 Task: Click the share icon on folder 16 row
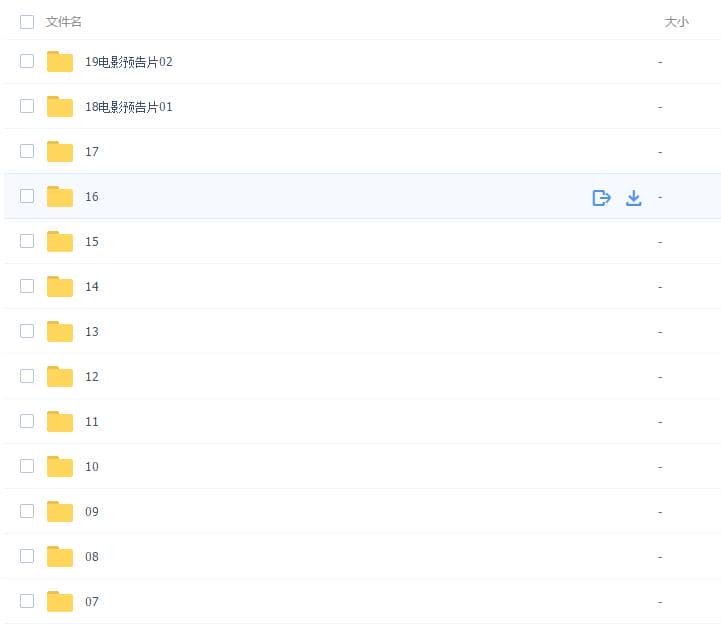click(601, 197)
